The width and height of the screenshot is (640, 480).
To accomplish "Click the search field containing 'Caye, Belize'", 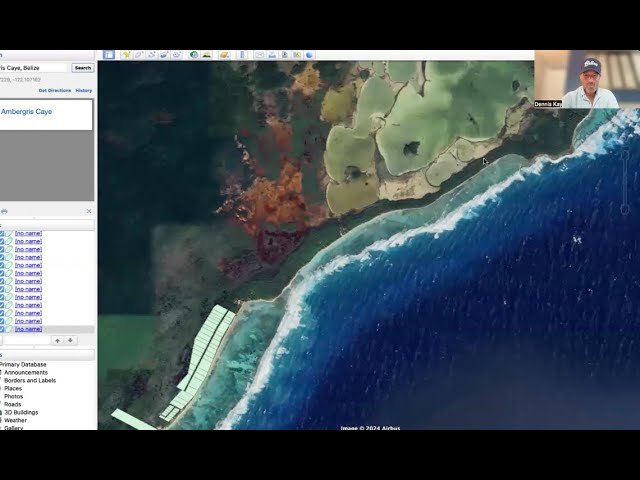I will click(33, 68).
